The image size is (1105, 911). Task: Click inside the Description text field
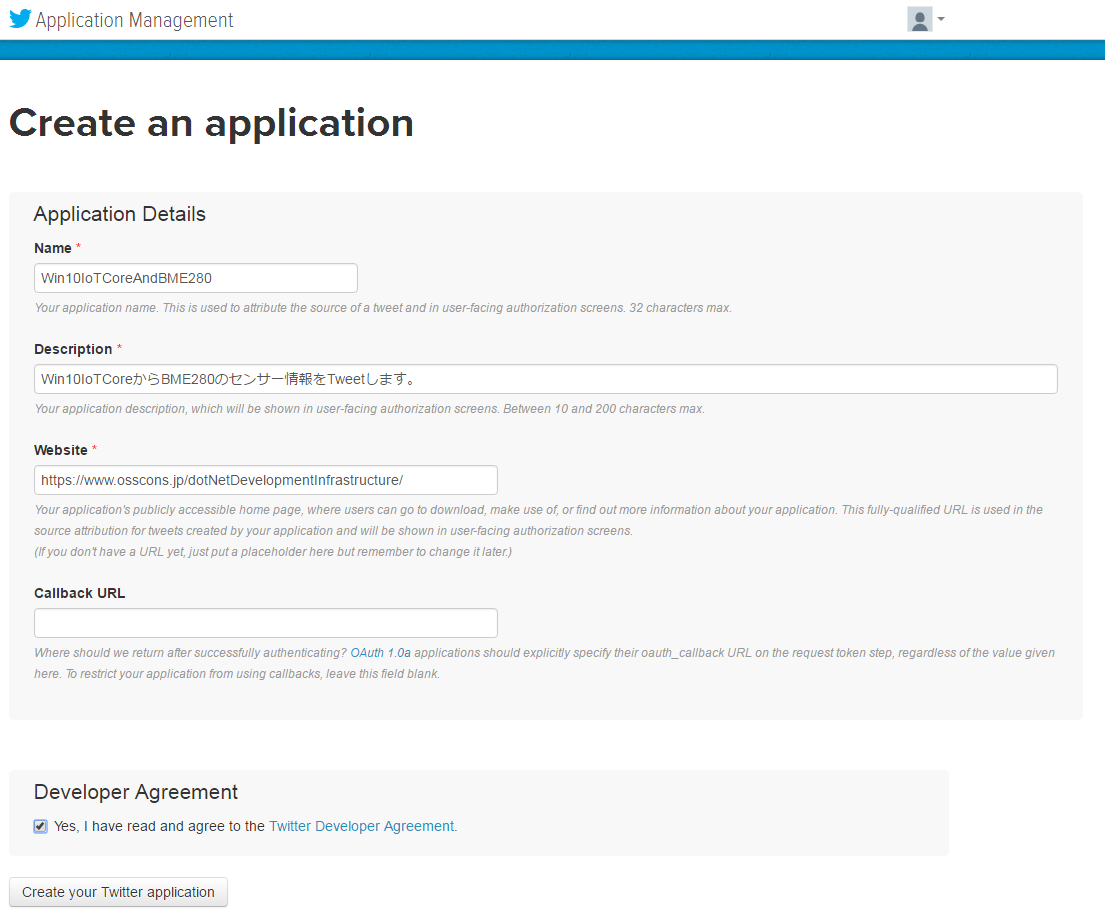545,379
